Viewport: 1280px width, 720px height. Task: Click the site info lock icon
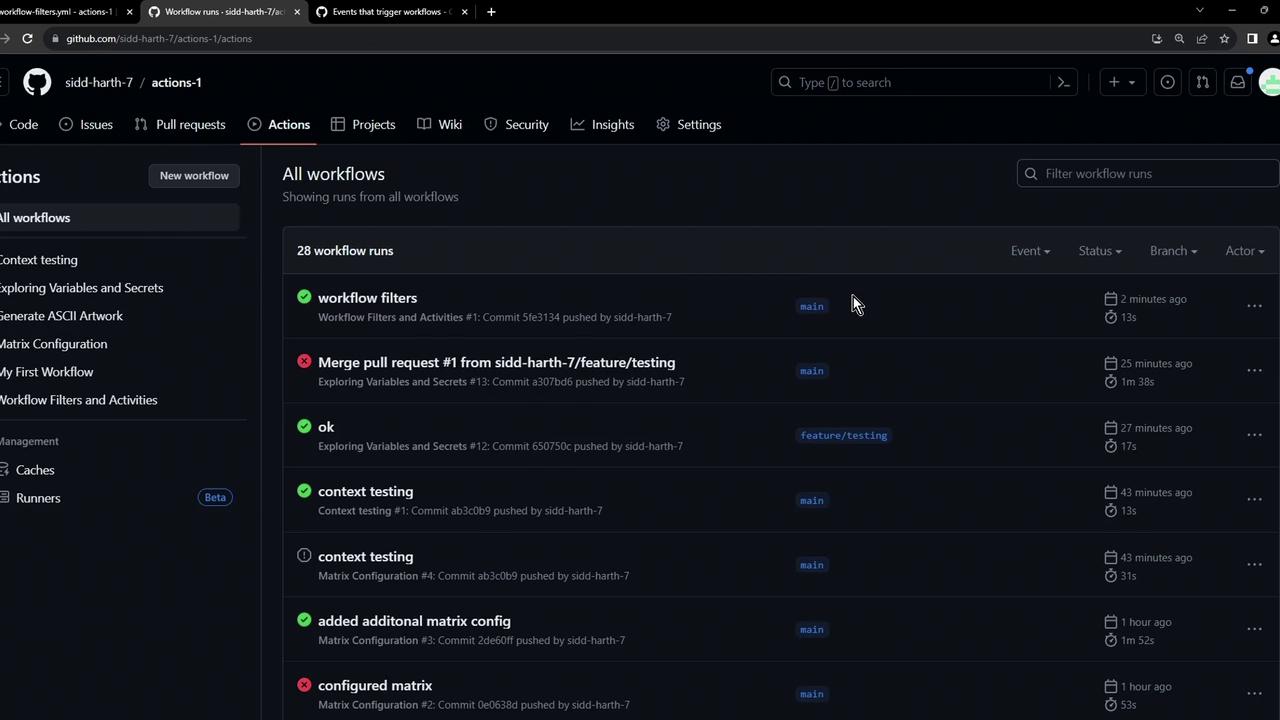coord(55,38)
